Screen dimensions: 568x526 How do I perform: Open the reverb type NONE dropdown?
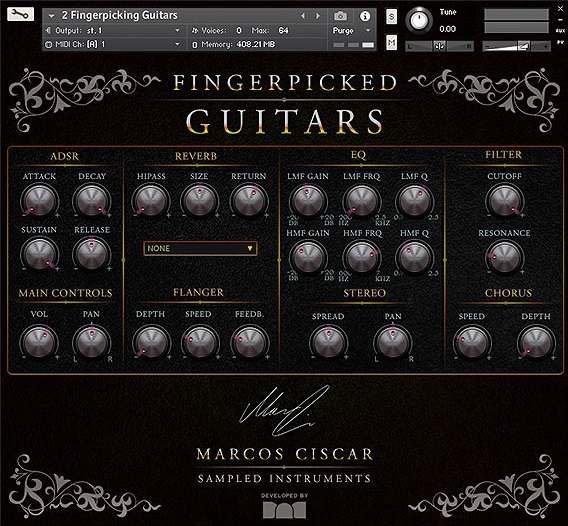click(200, 248)
